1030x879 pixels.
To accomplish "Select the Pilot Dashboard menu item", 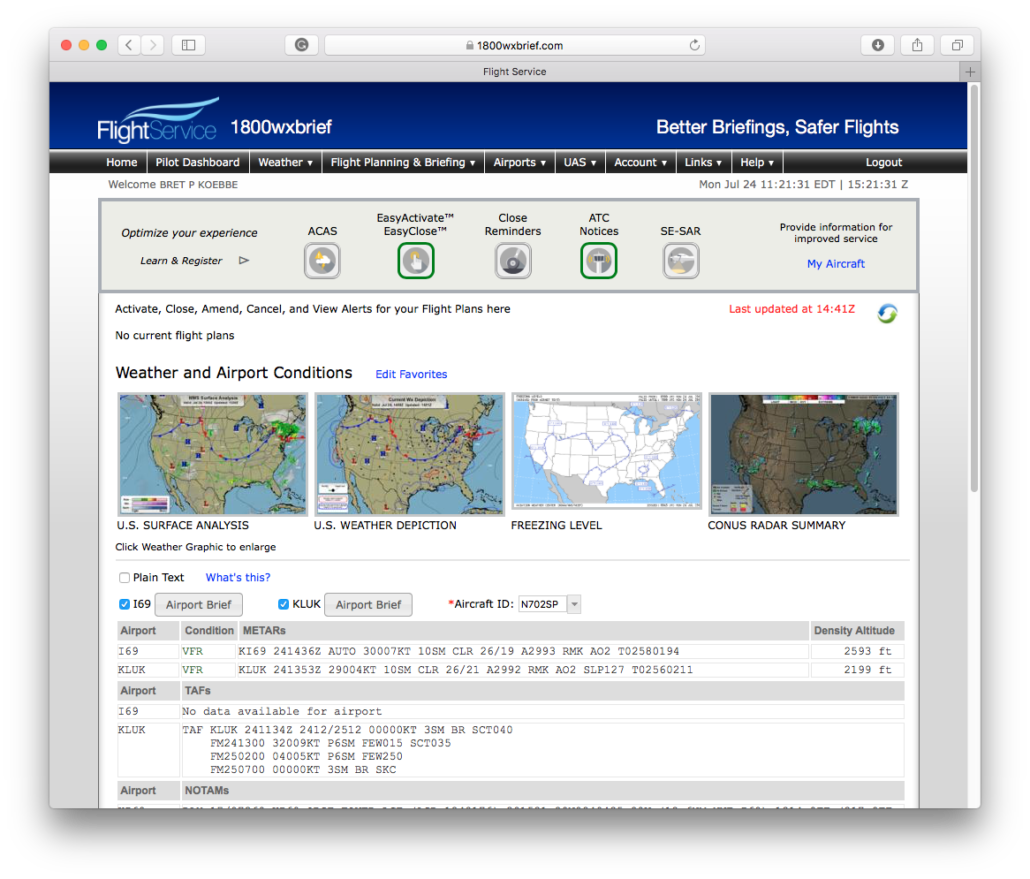I will 197,162.
